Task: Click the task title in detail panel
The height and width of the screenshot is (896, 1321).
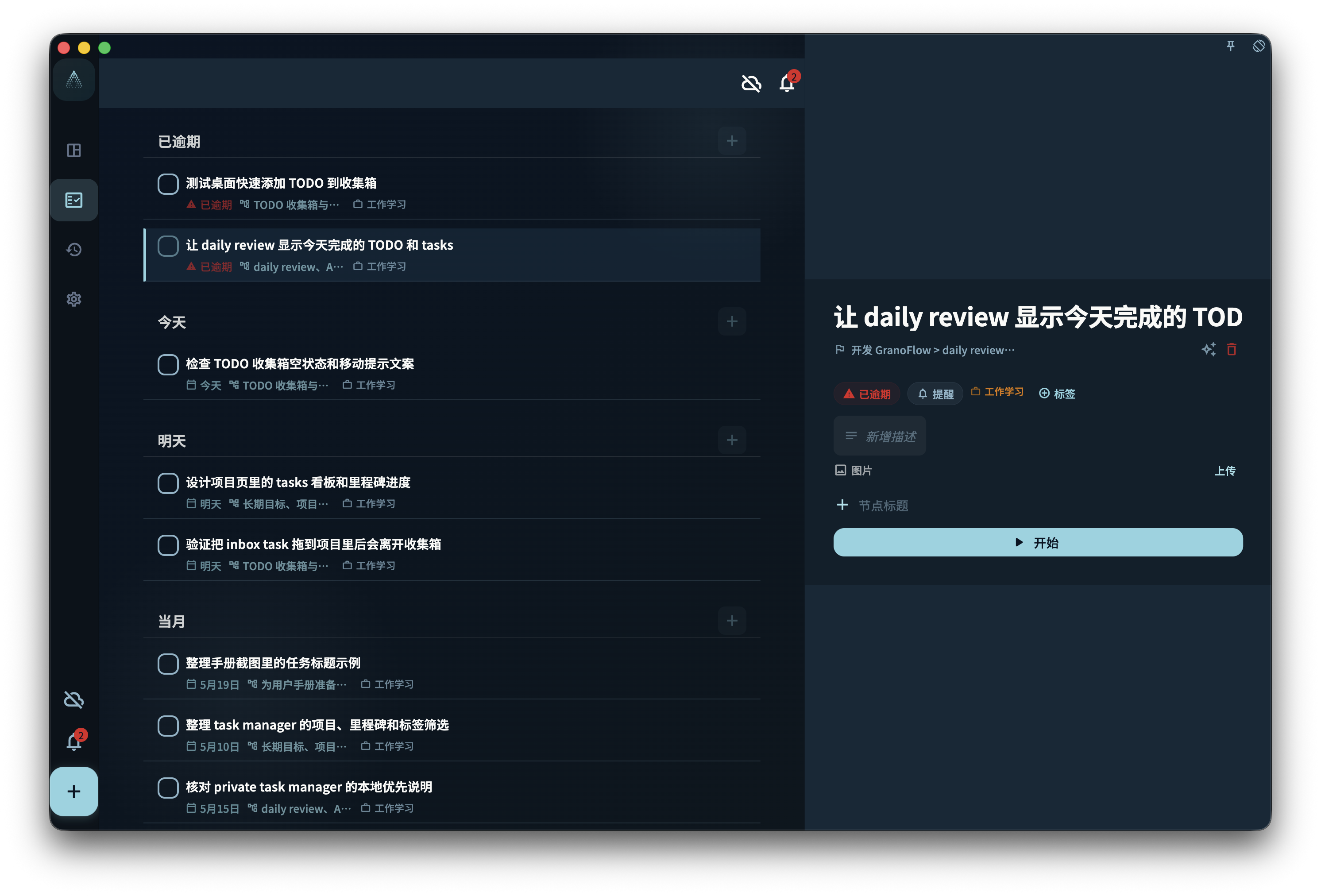Action: pos(1038,317)
